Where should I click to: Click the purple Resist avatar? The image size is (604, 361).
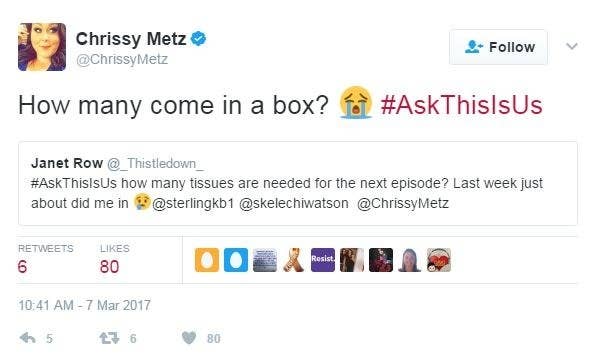pyautogui.click(x=323, y=260)
